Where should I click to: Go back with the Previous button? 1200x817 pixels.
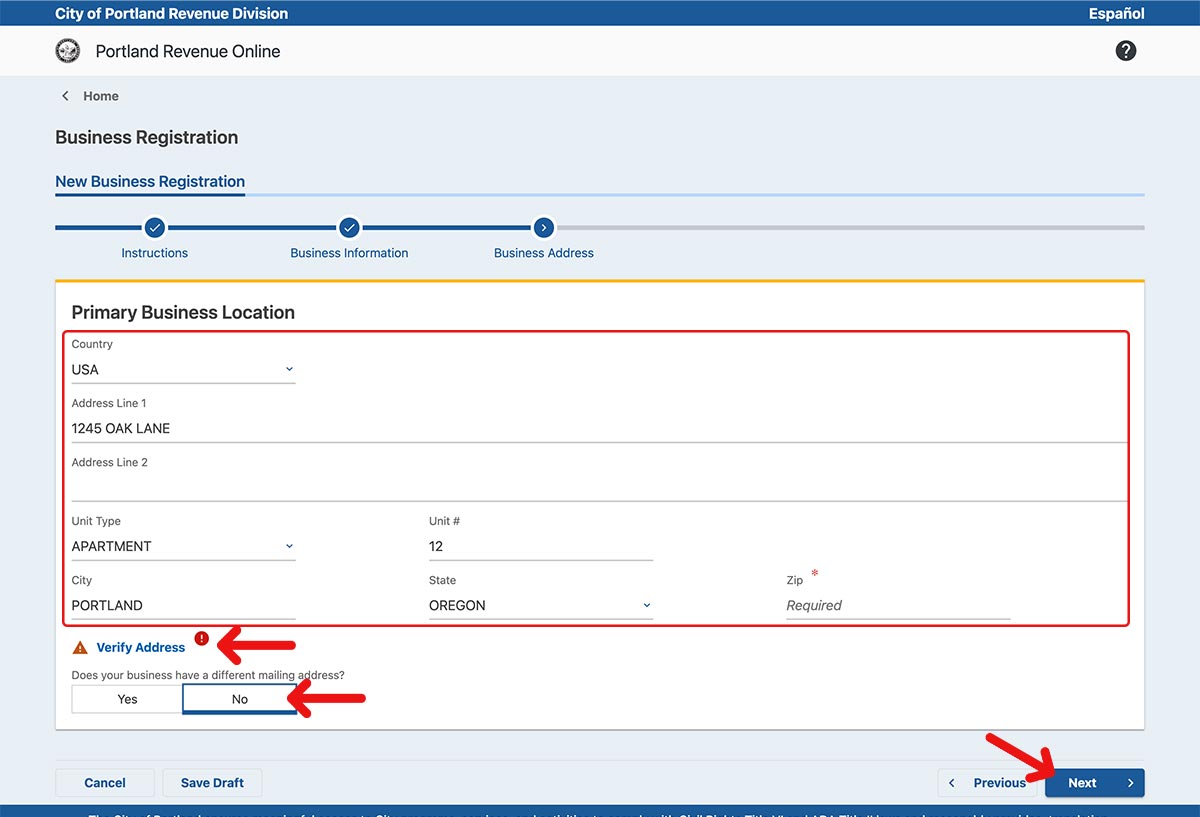(988, 783)
